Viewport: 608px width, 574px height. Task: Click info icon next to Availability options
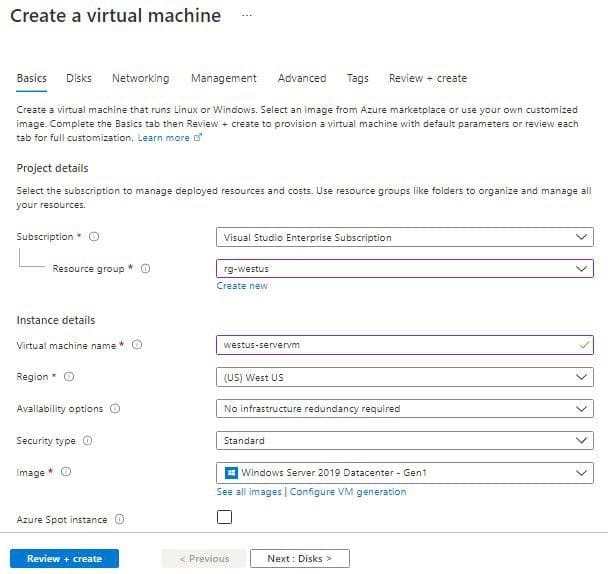pyautogui.click(x=115, y=408)
